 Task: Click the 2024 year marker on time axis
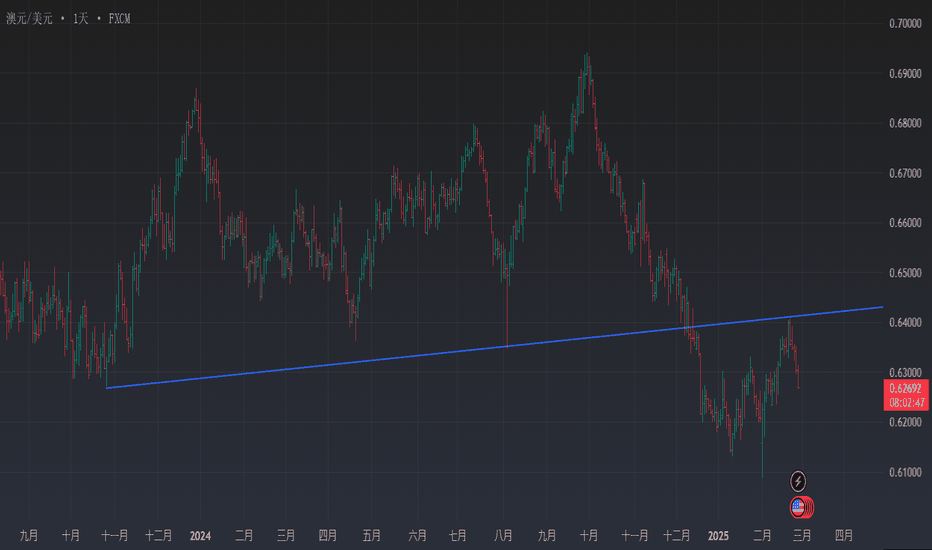coord(198,535)
